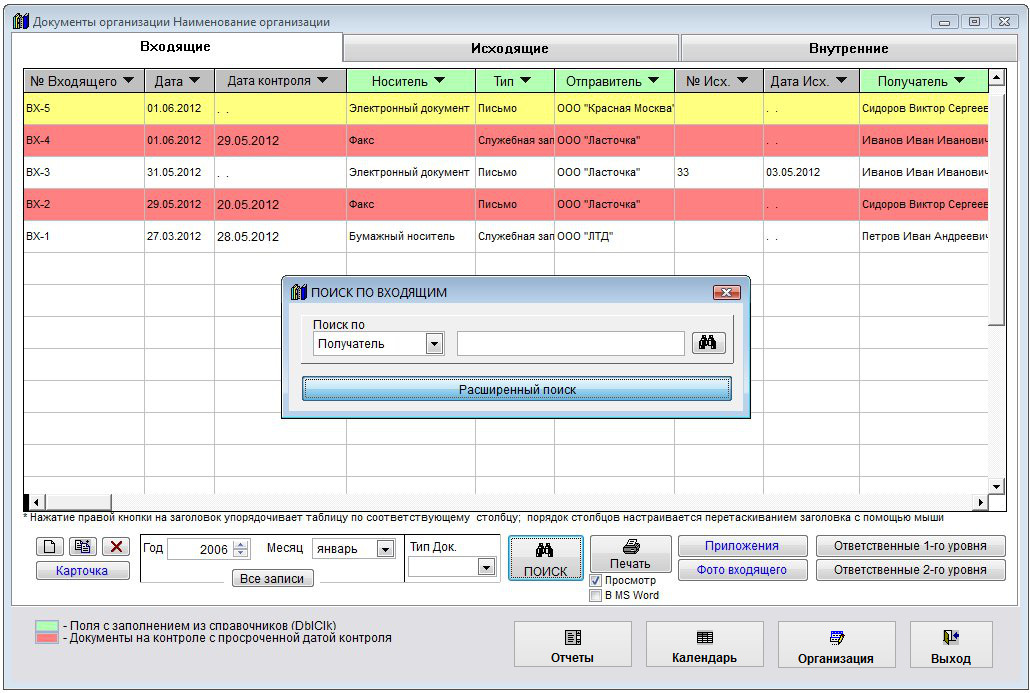Click the ПОИСК binoculars button

(x=545, y=559)
